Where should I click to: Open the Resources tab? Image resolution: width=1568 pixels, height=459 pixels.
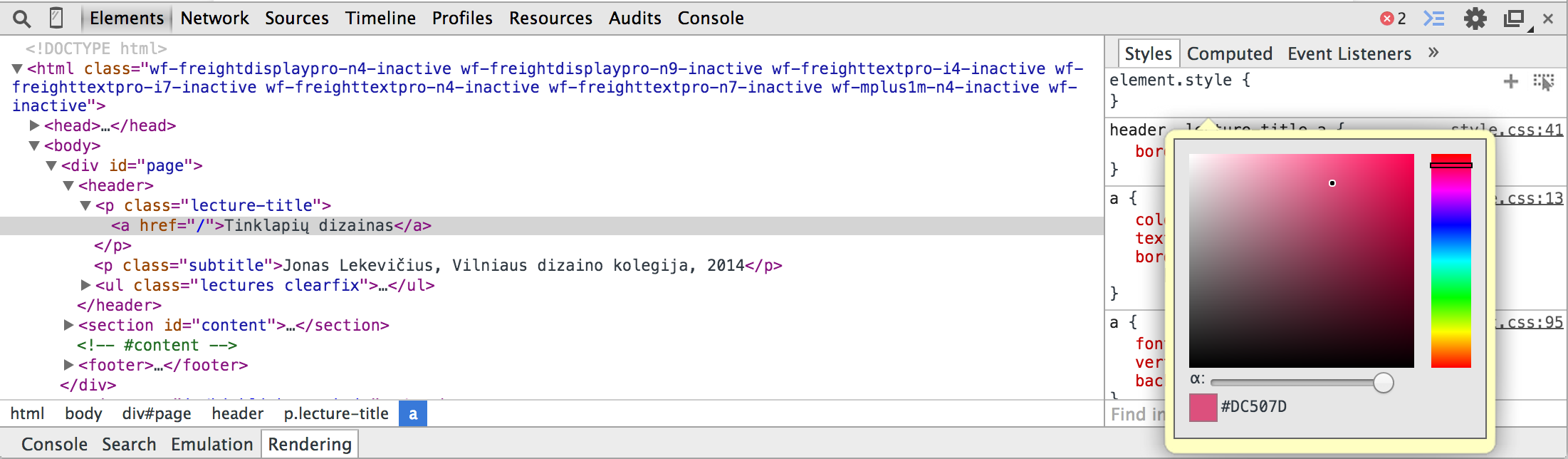pos(550,19)
